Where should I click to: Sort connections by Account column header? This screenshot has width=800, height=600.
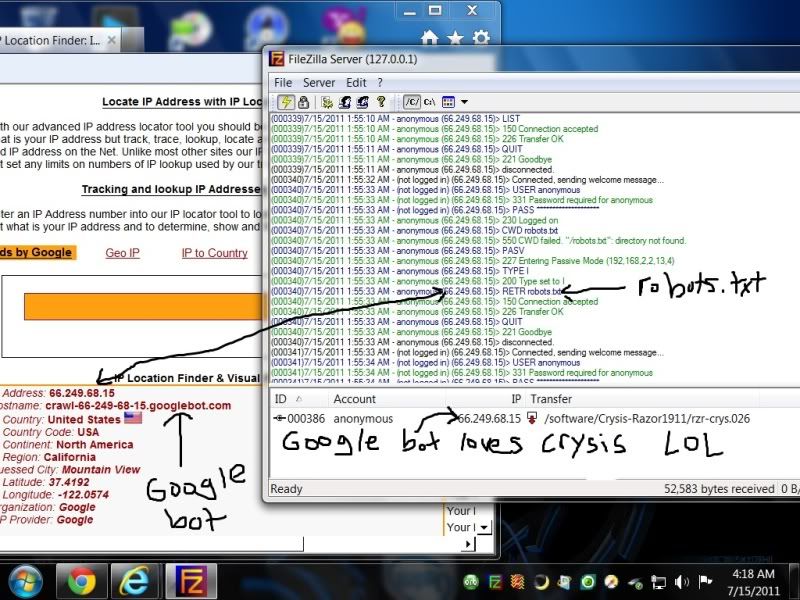[388, 399]
